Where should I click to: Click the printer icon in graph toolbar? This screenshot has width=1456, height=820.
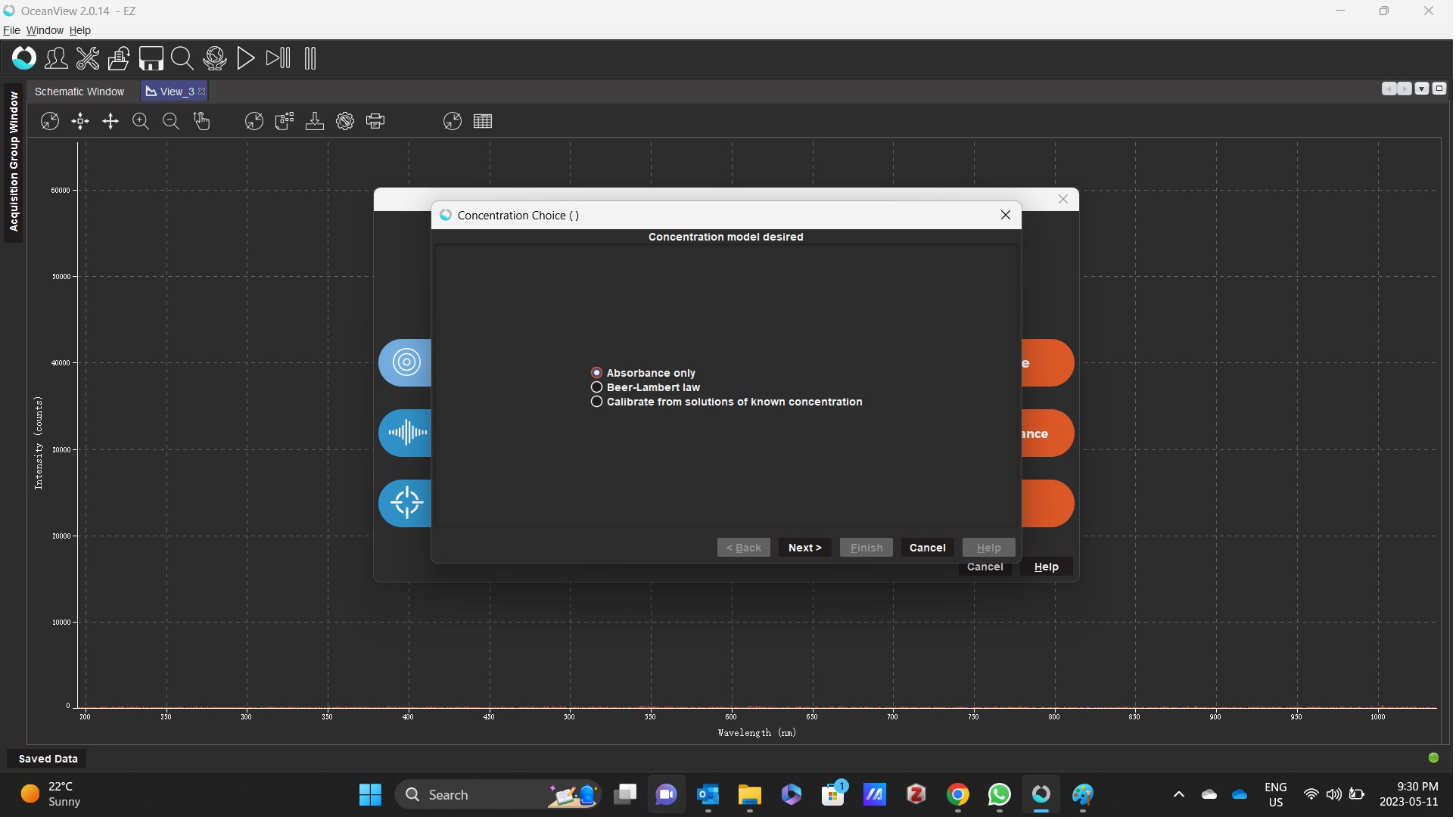tap(375, 121)
